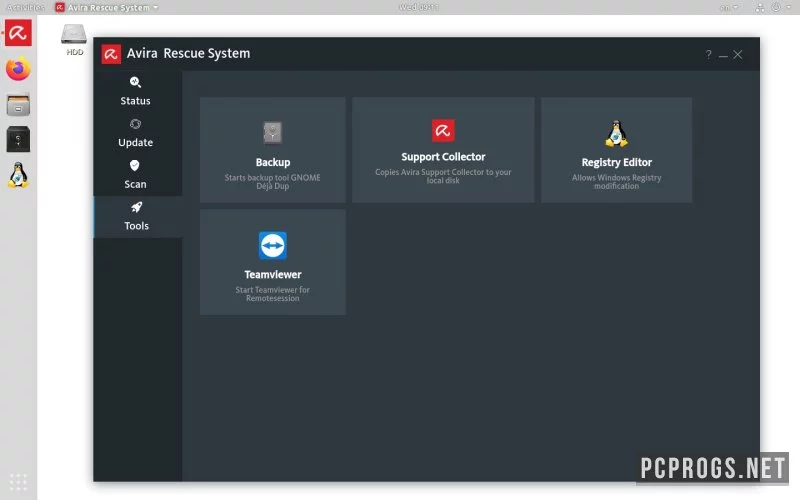The height and width of the screenshot is (500, 800).
Task: Launch the Teamviewer tile
Action: pyautogui.click(x=272, y=262)
